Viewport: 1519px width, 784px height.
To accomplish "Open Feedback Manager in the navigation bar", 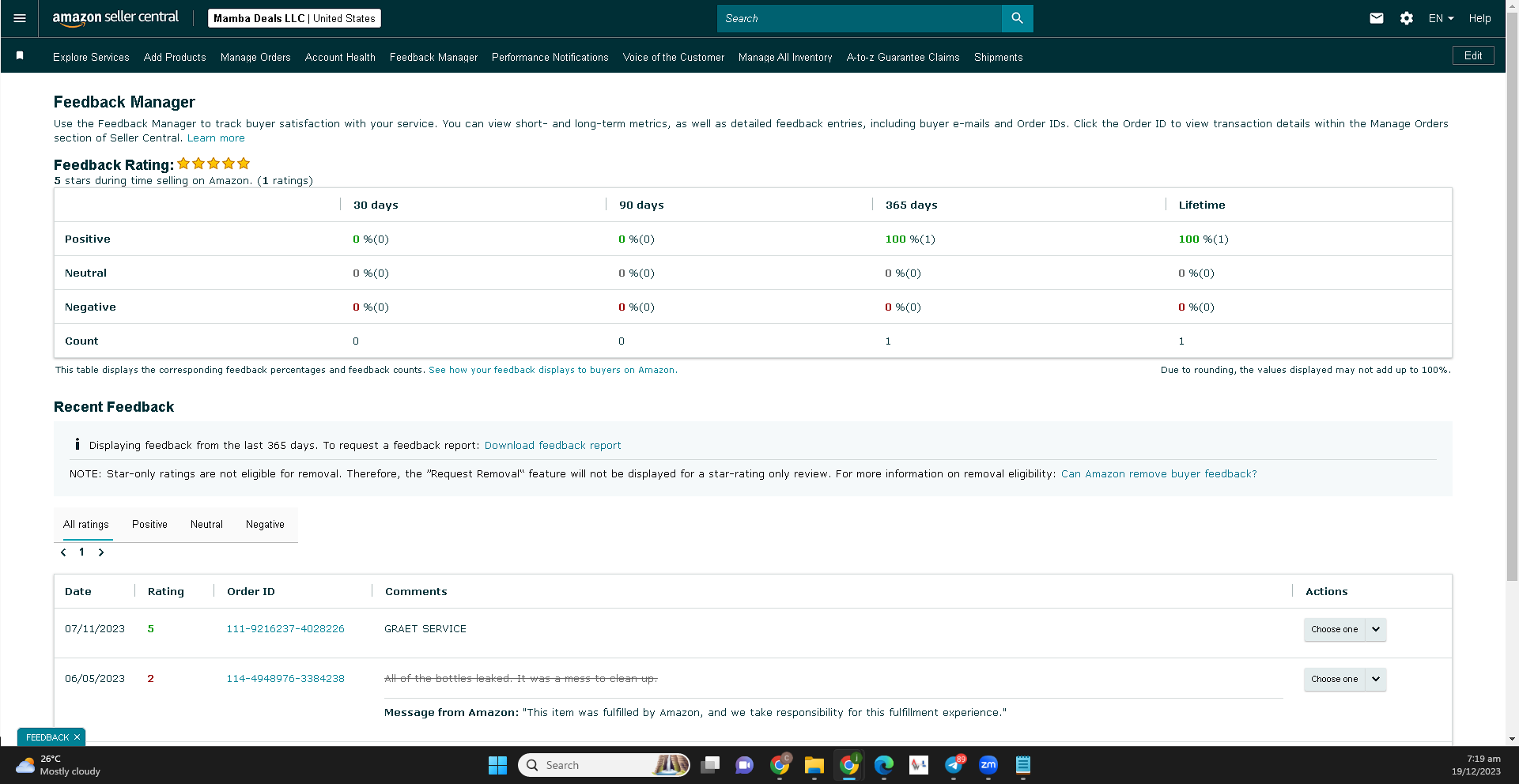I will [433, 57].
